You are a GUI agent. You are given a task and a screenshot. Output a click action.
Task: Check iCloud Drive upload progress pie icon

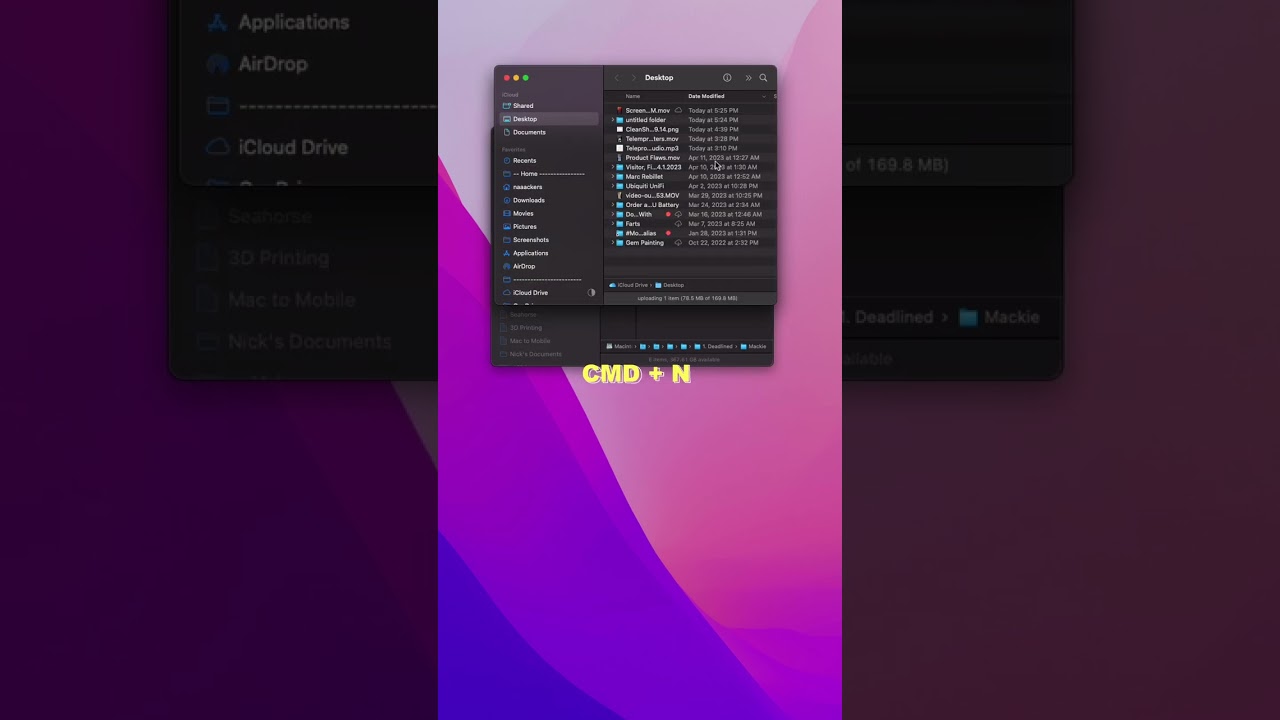(591, 293)
